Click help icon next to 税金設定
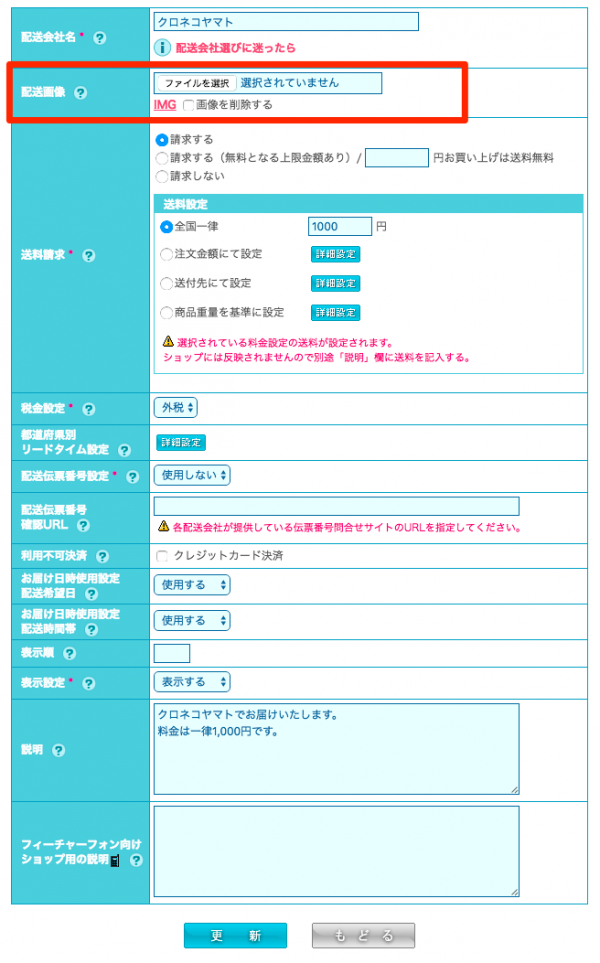 tap(88, 409)
